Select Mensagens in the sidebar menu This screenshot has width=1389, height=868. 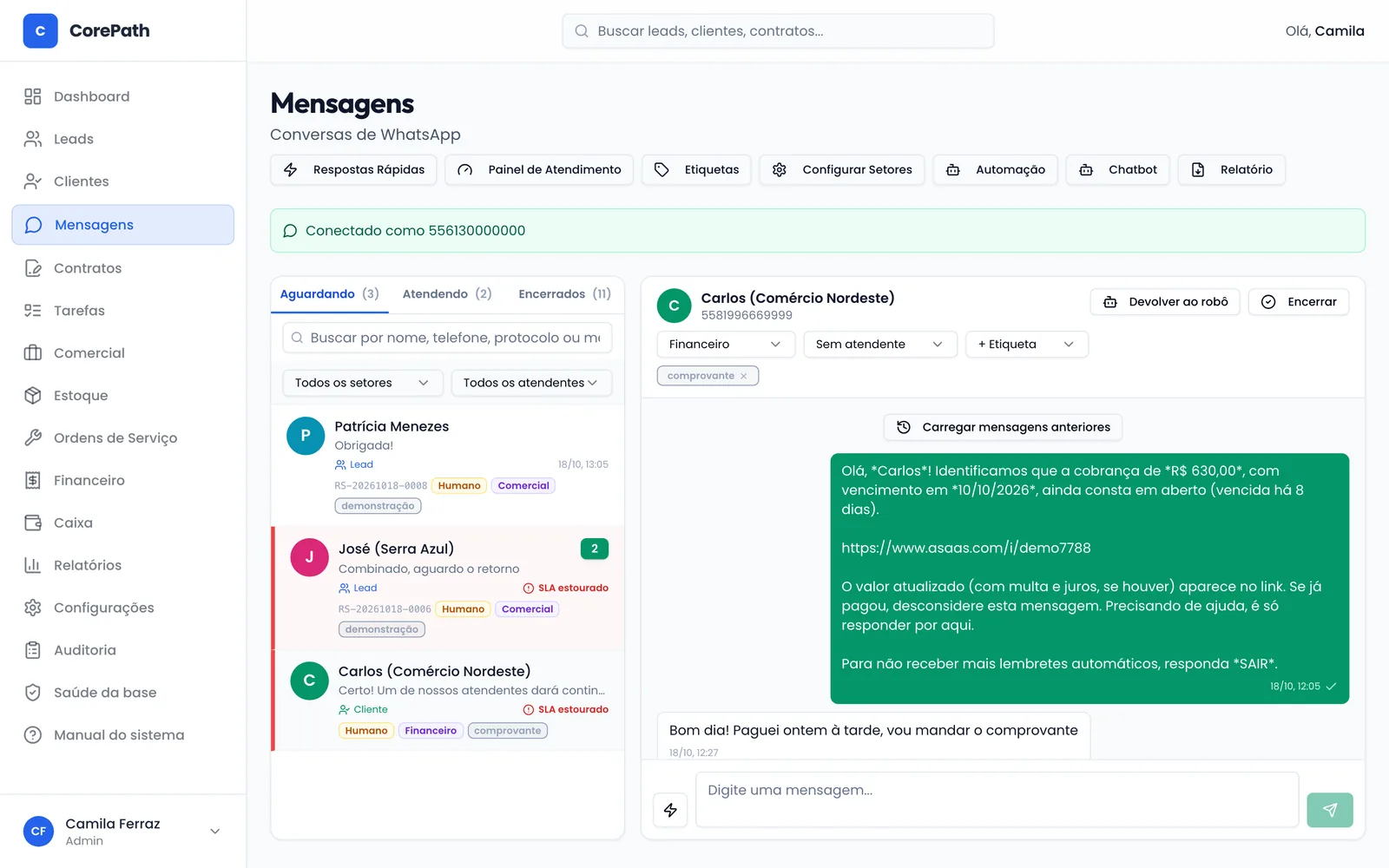tap(122, 225)
